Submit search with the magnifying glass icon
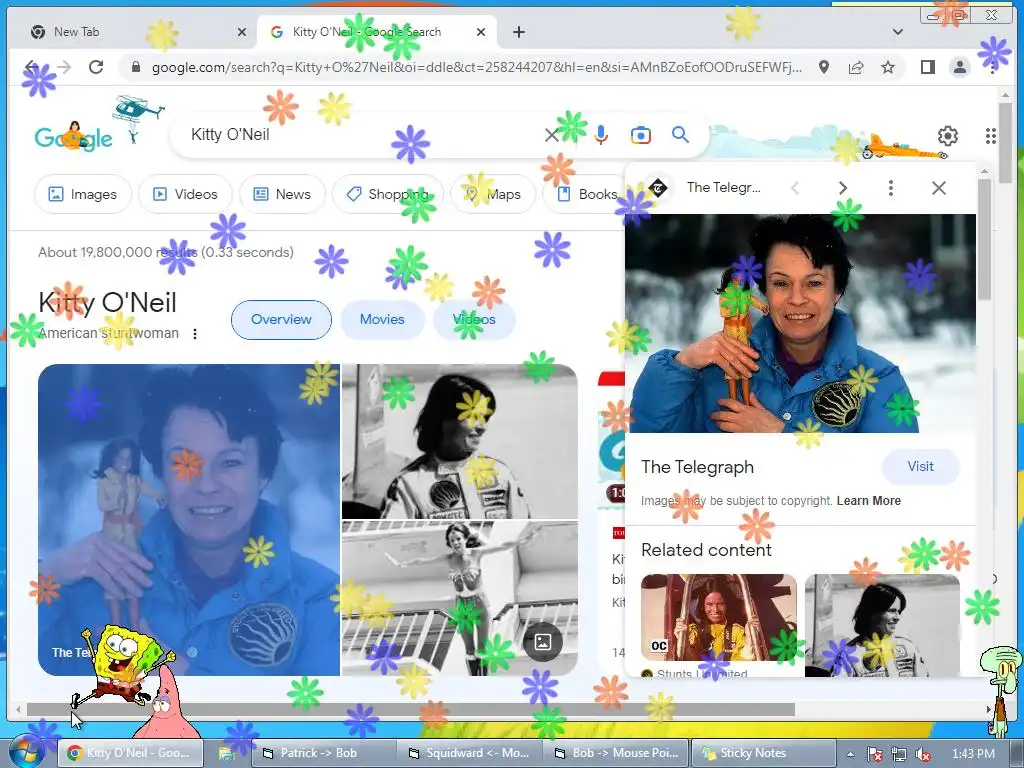This screenshot has width=1024, height=768. pyautogui.click(x=680, y=135)
